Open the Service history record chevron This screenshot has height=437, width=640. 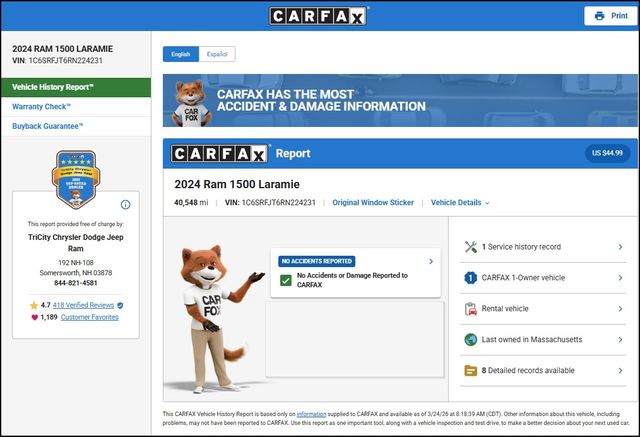pos(620,247)
